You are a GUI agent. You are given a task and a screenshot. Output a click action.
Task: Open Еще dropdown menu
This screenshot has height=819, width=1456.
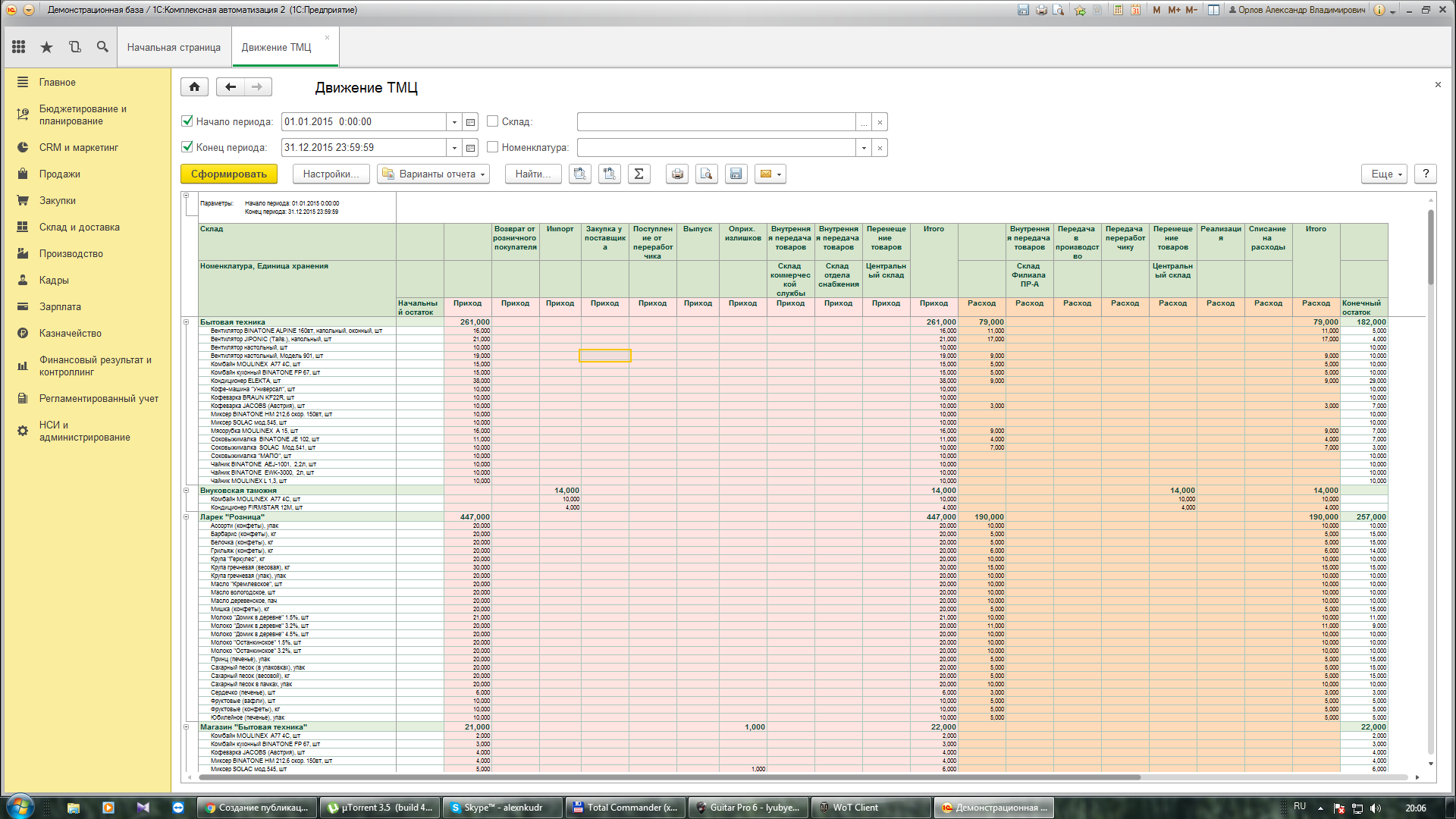[1385, 174]
